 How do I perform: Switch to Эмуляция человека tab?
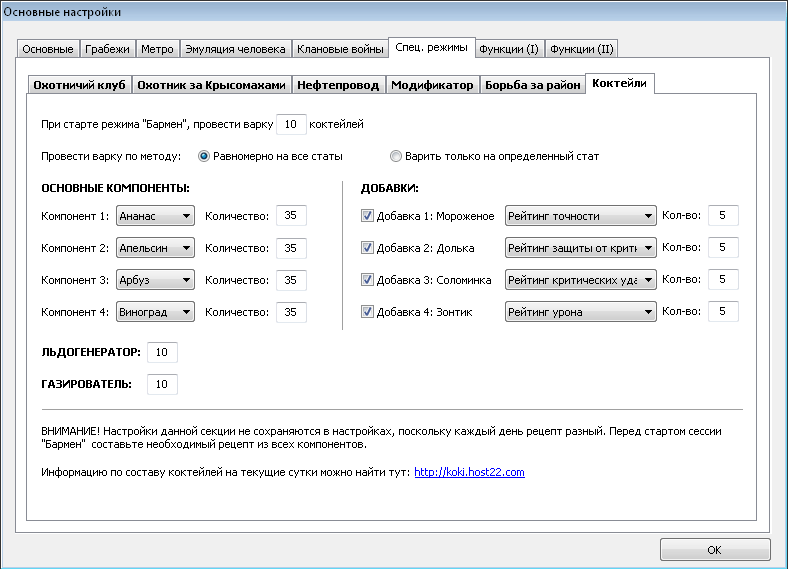[x=235, y=49]
